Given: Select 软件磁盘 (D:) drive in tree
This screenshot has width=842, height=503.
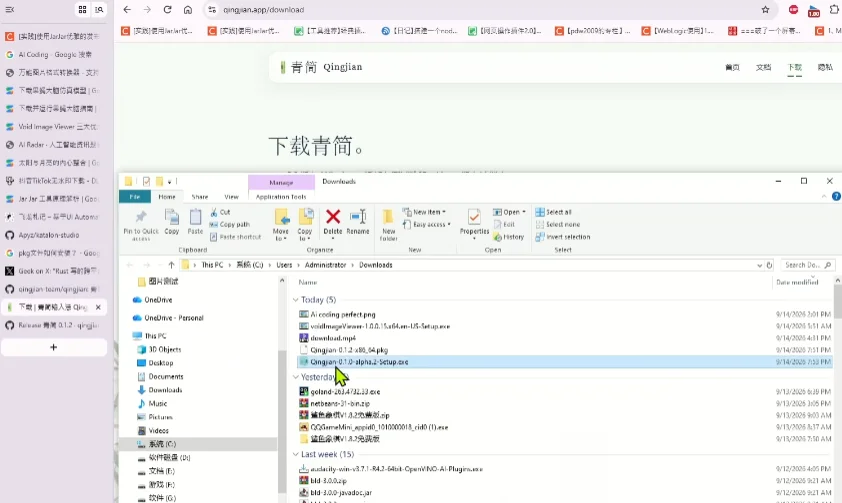Looking at the screenshot, I should [169, 457].
